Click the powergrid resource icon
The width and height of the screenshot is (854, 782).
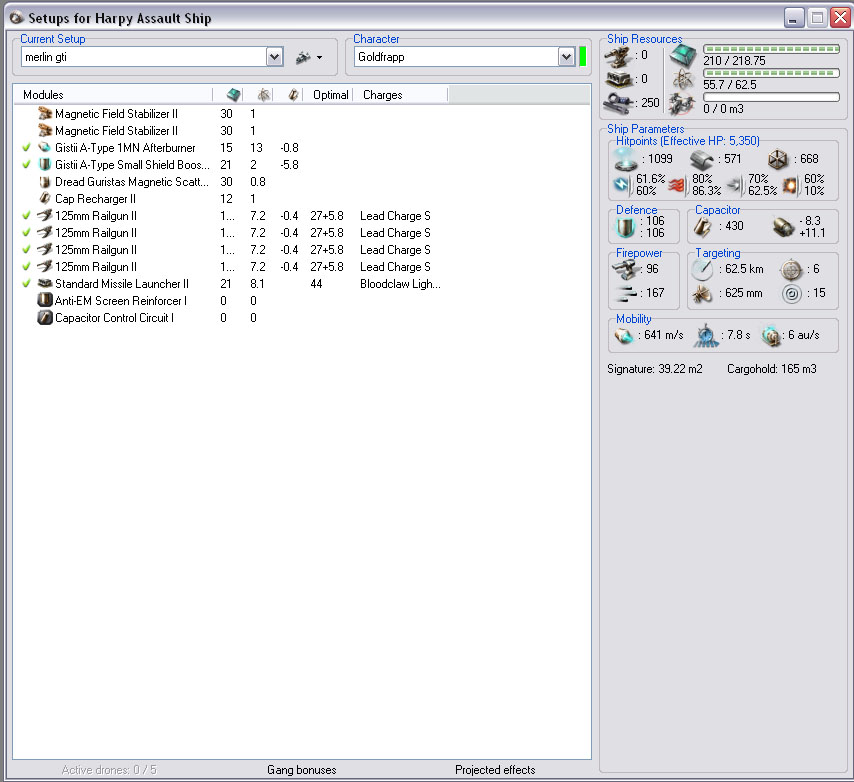click(x=683, y=80)
